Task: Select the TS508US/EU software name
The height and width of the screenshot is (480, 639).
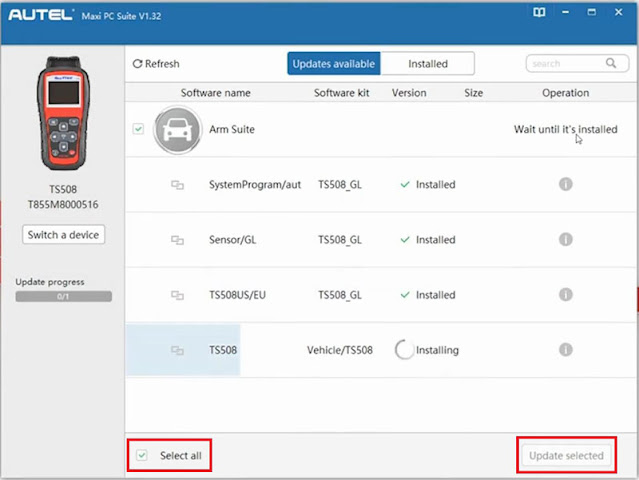Action: pos(237,295)
